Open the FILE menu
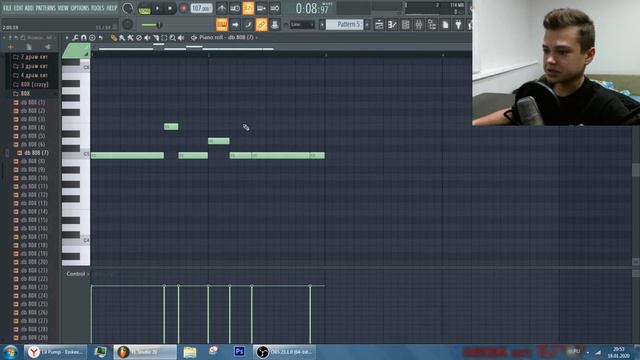Image resolution: width=640 pixels, height=360 pixels. click(7, 8)
